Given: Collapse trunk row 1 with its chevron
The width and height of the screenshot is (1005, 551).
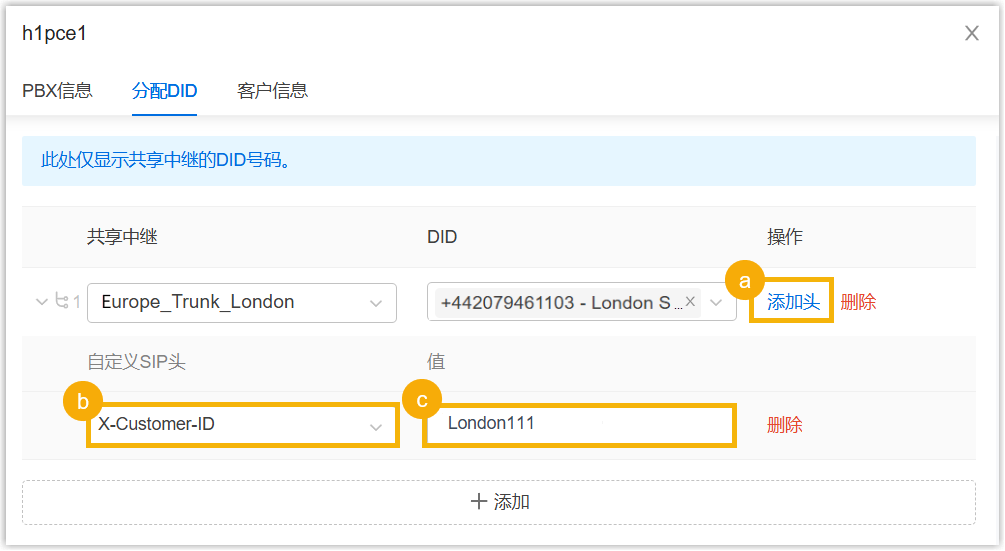Looking at the screenshot, I should click(41, 302).
